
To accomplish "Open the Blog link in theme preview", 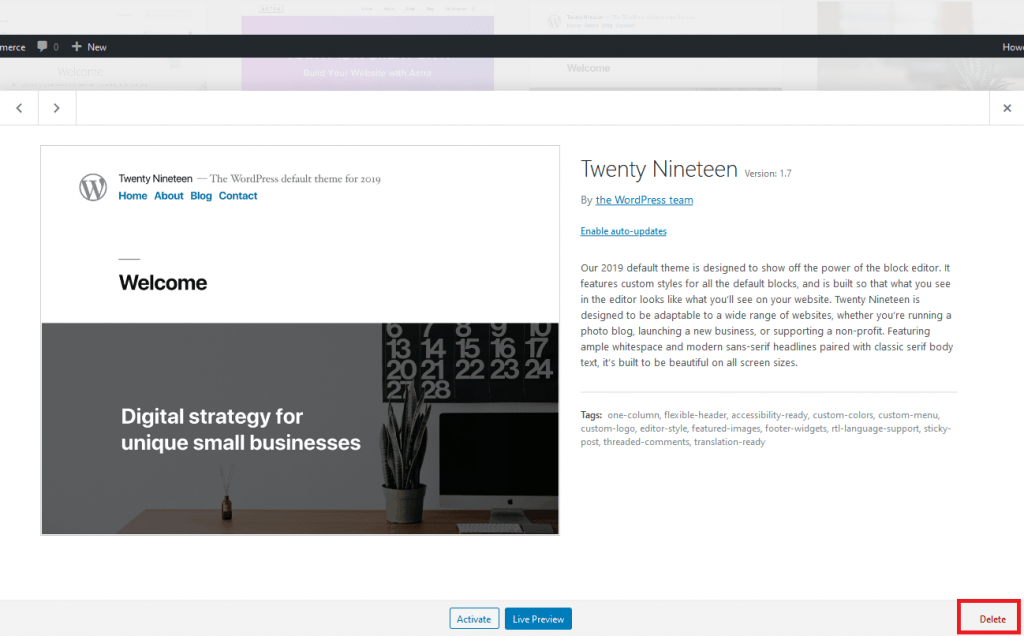I will (201, 195).
